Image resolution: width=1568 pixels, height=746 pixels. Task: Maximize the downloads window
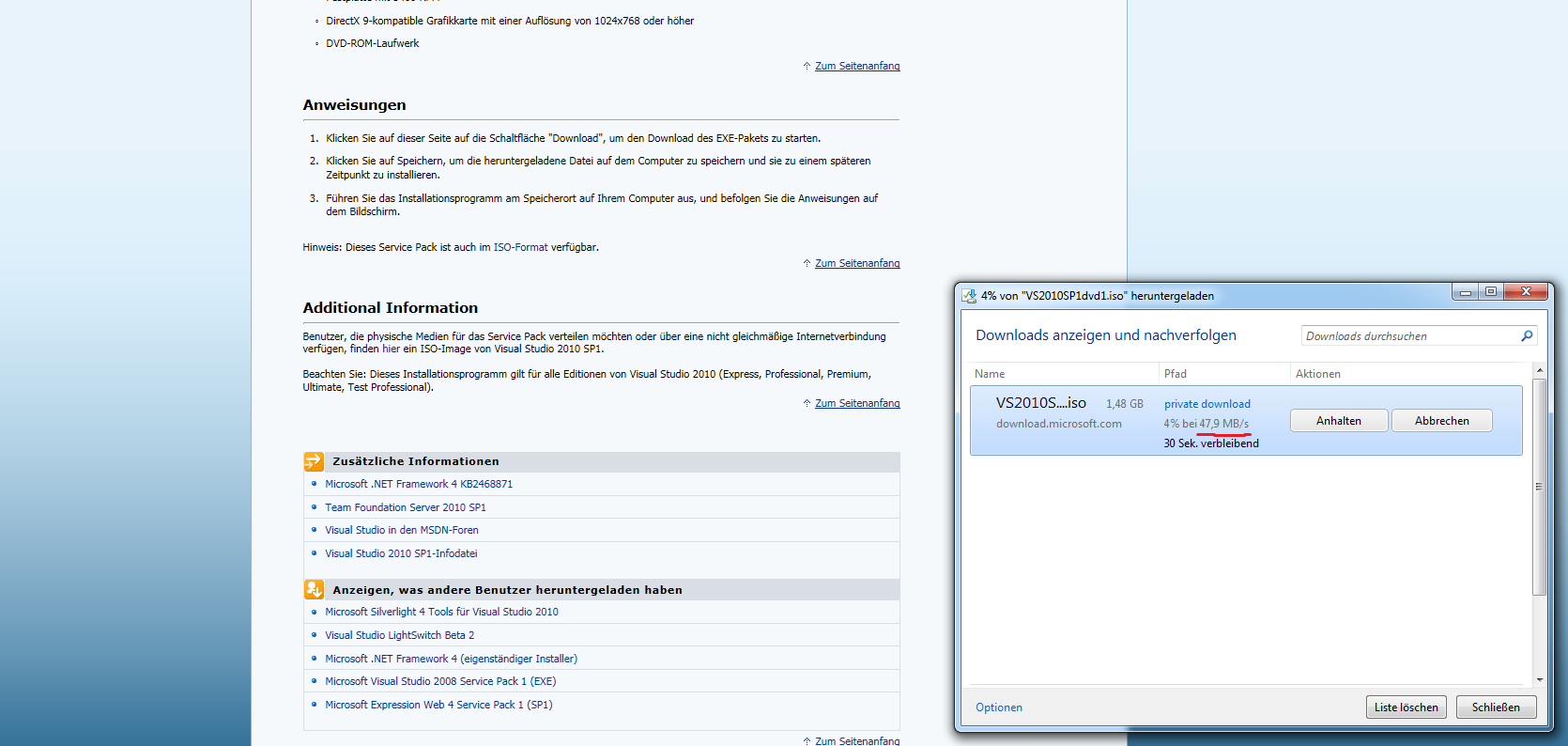[x=1491, y=292]
